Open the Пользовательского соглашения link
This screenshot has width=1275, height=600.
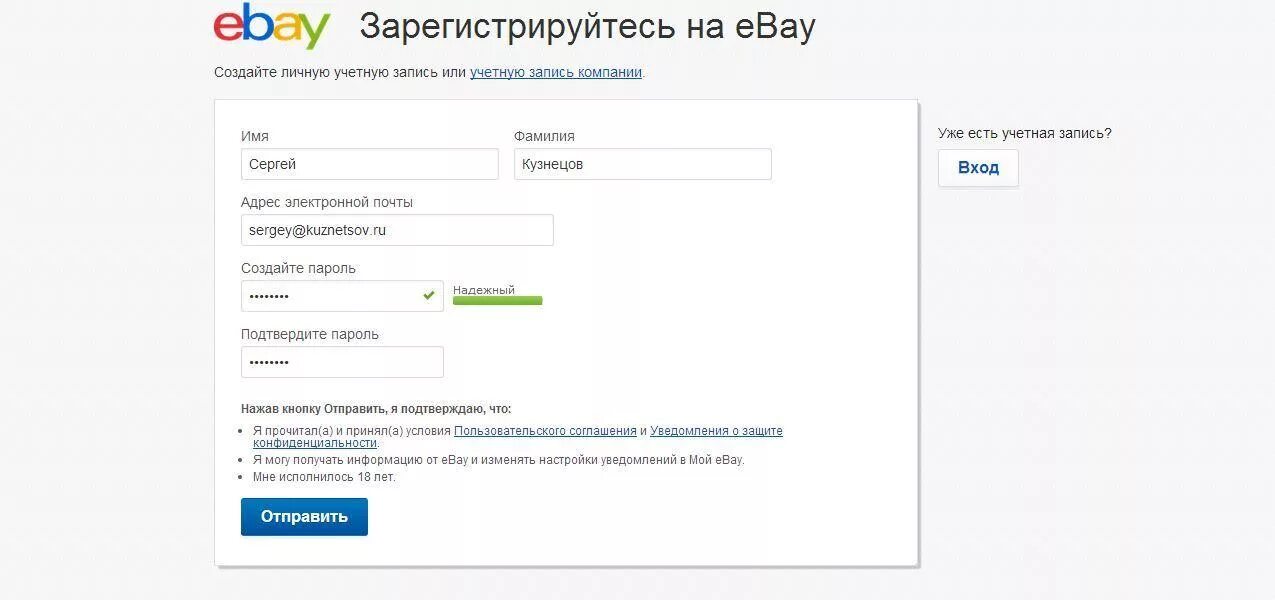click(545, 431)
